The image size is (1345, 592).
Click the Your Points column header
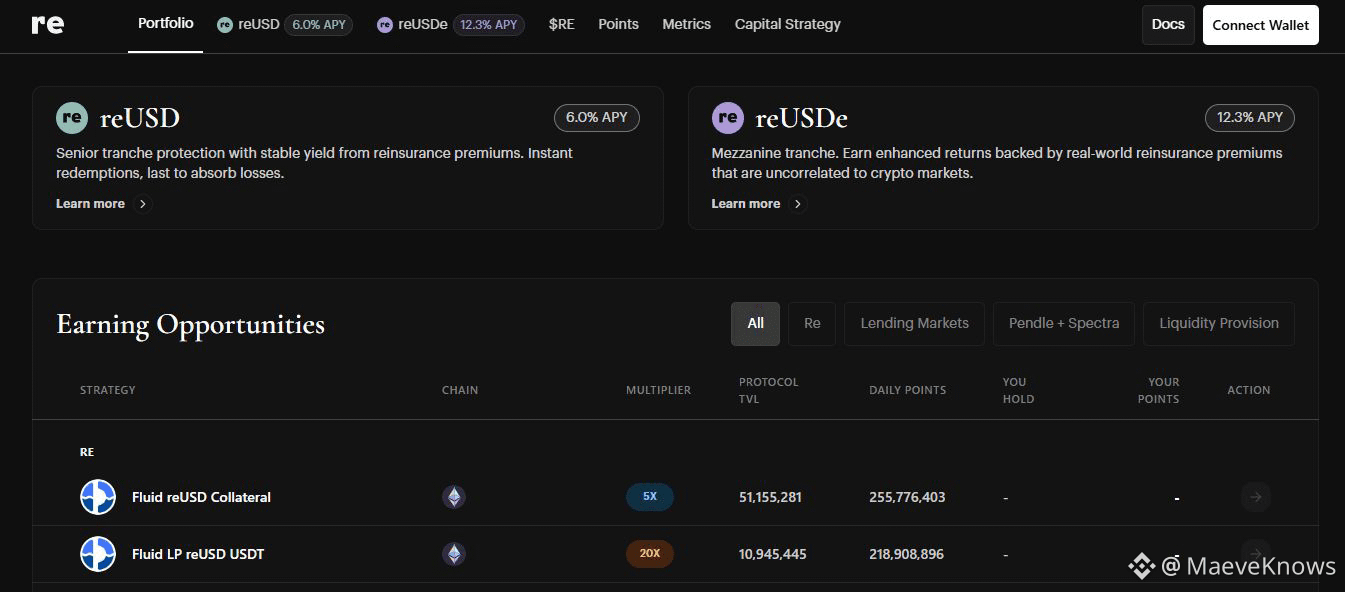click(x=1158, y=390)
